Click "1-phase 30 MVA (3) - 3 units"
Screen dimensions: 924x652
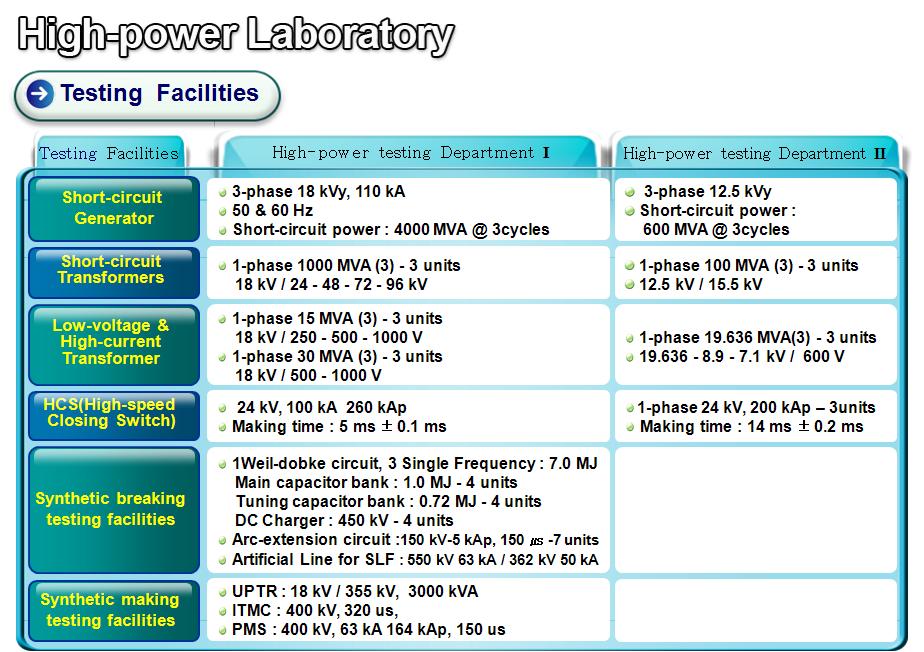[x=337, y=357]
